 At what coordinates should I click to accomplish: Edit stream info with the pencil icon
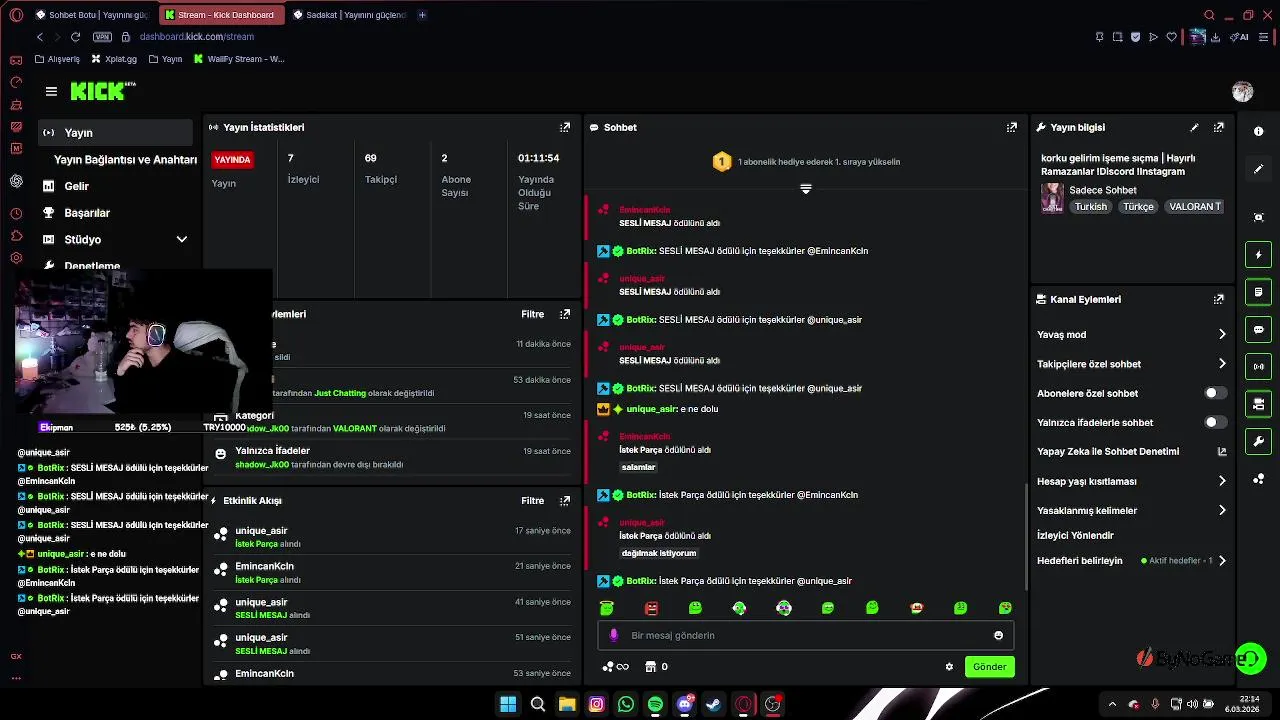click(x=1194, y=127)
